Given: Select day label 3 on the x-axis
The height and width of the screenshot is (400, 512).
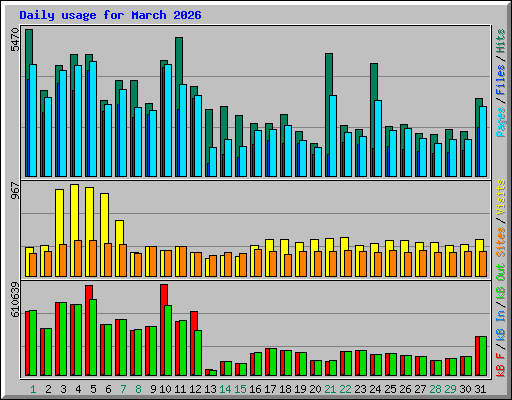Looking at the screenshot, I should tap(63, 389).
